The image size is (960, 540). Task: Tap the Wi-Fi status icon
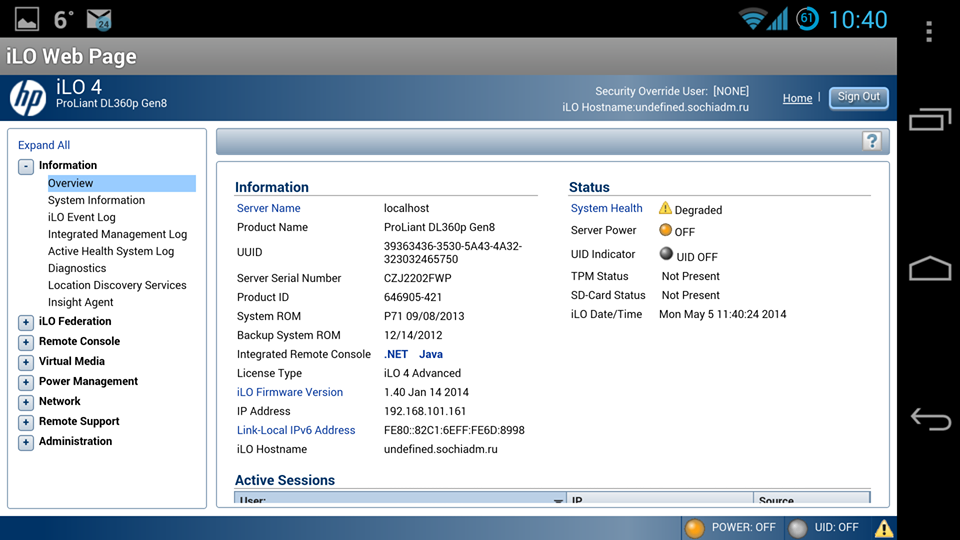[752, 20]
